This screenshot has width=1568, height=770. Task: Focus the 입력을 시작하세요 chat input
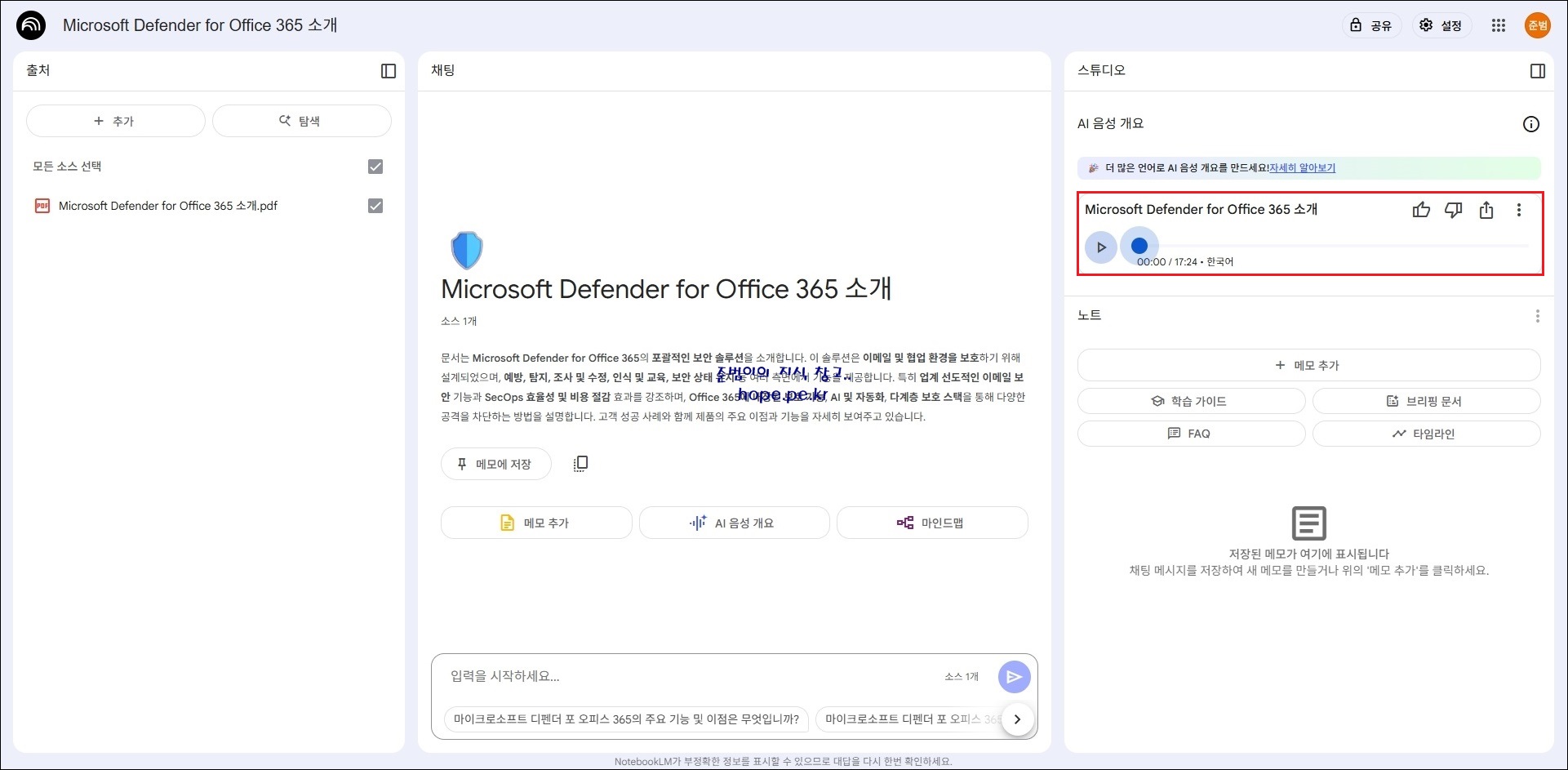click(694, 676)
